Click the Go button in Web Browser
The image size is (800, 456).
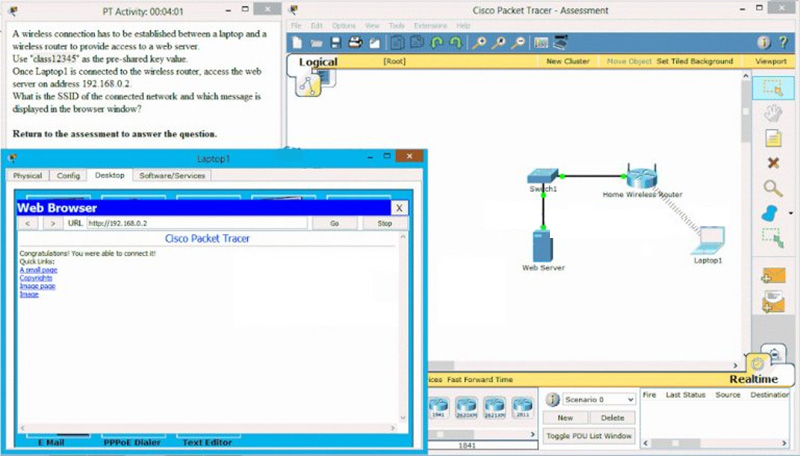[334, 223]
